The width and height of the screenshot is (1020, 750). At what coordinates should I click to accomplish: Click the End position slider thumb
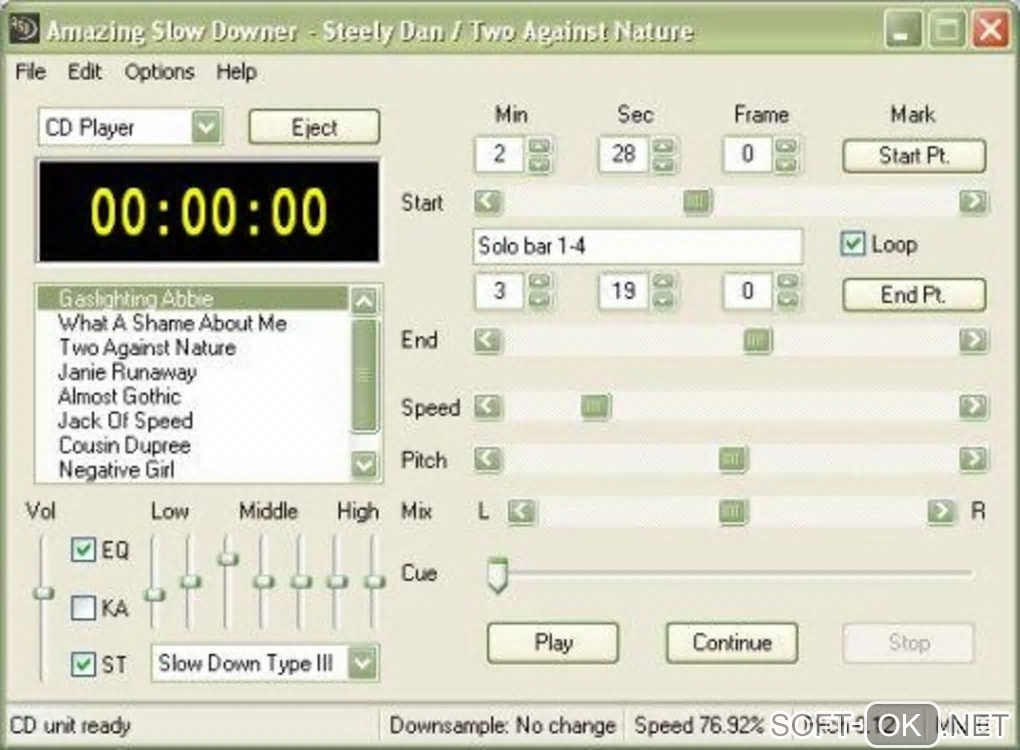click(758, 340)
